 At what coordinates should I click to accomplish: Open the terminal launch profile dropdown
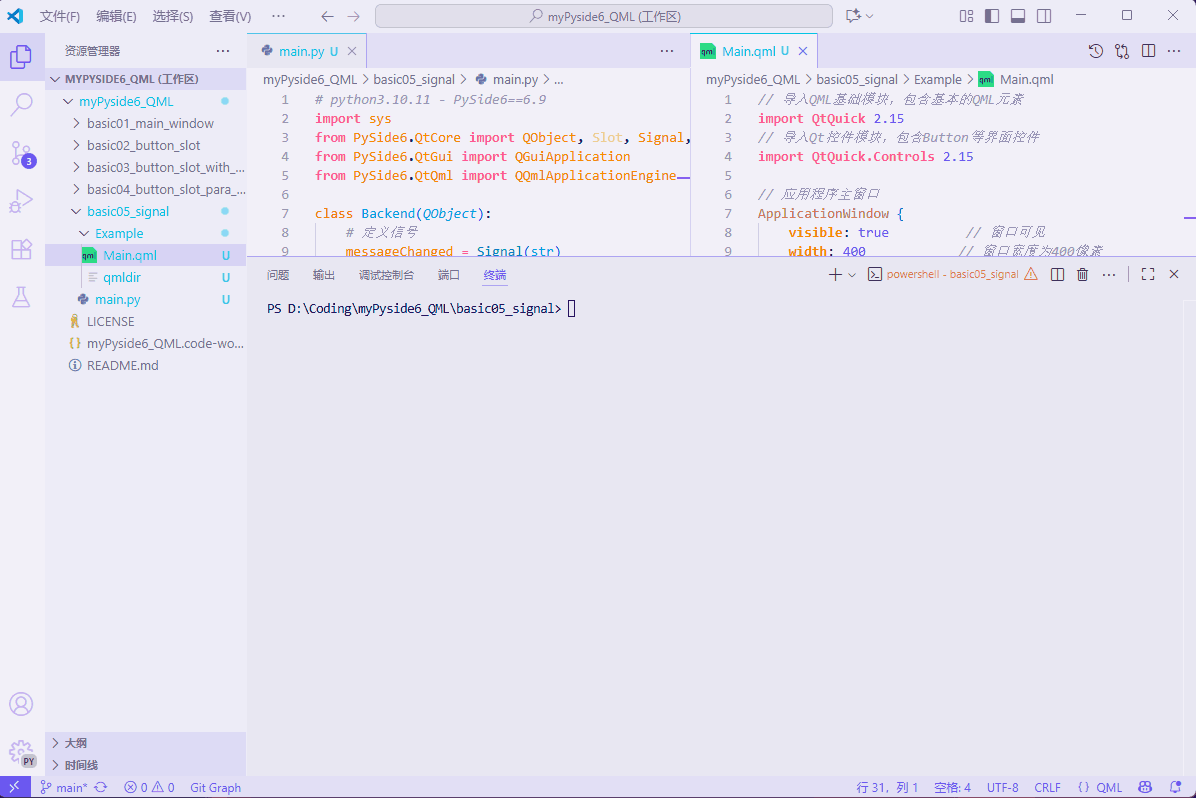[x=852, y=275]
